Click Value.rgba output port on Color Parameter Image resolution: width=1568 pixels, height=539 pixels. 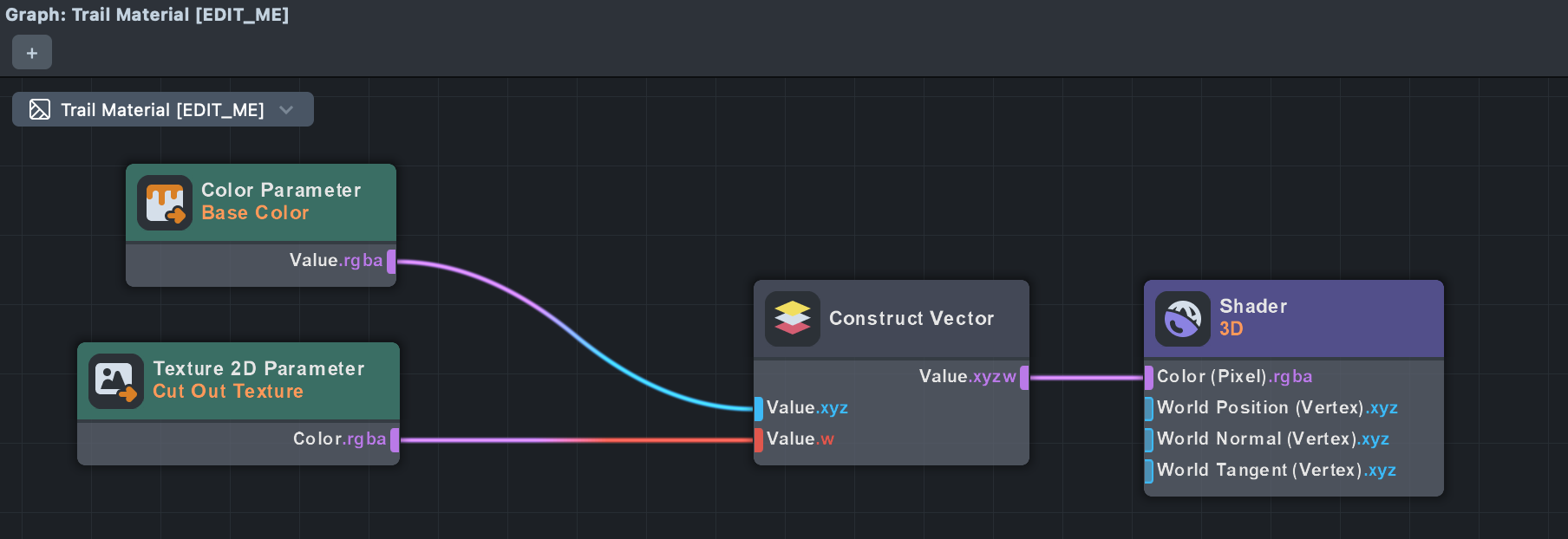391,261
